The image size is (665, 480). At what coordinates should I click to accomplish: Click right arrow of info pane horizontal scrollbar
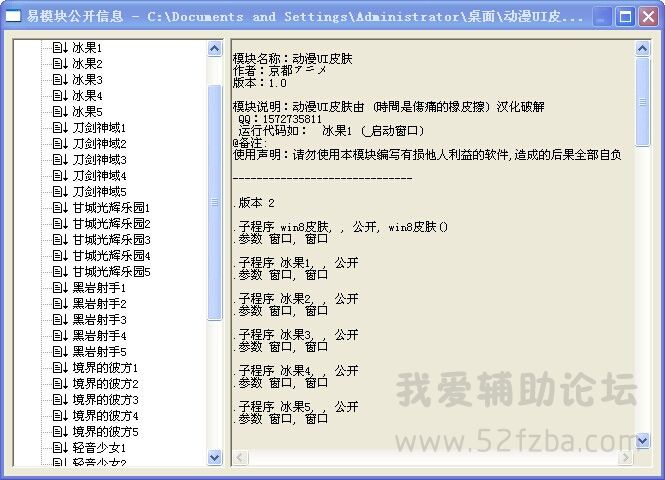(626, 458)
